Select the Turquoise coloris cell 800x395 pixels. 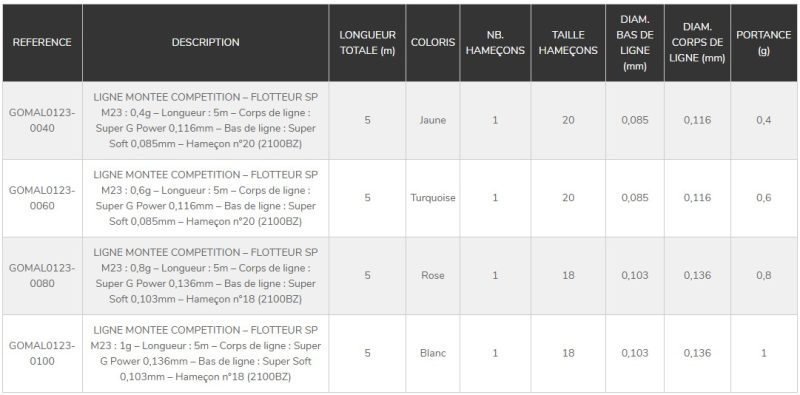tap(433, 198)
